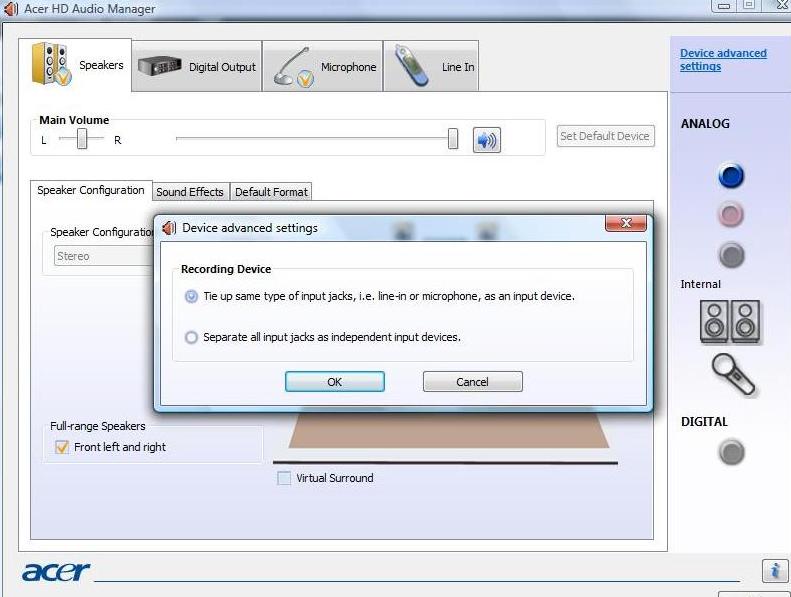
Task: Click the Main Volume label
Action: pyautogui.click(x=74, y=120)
